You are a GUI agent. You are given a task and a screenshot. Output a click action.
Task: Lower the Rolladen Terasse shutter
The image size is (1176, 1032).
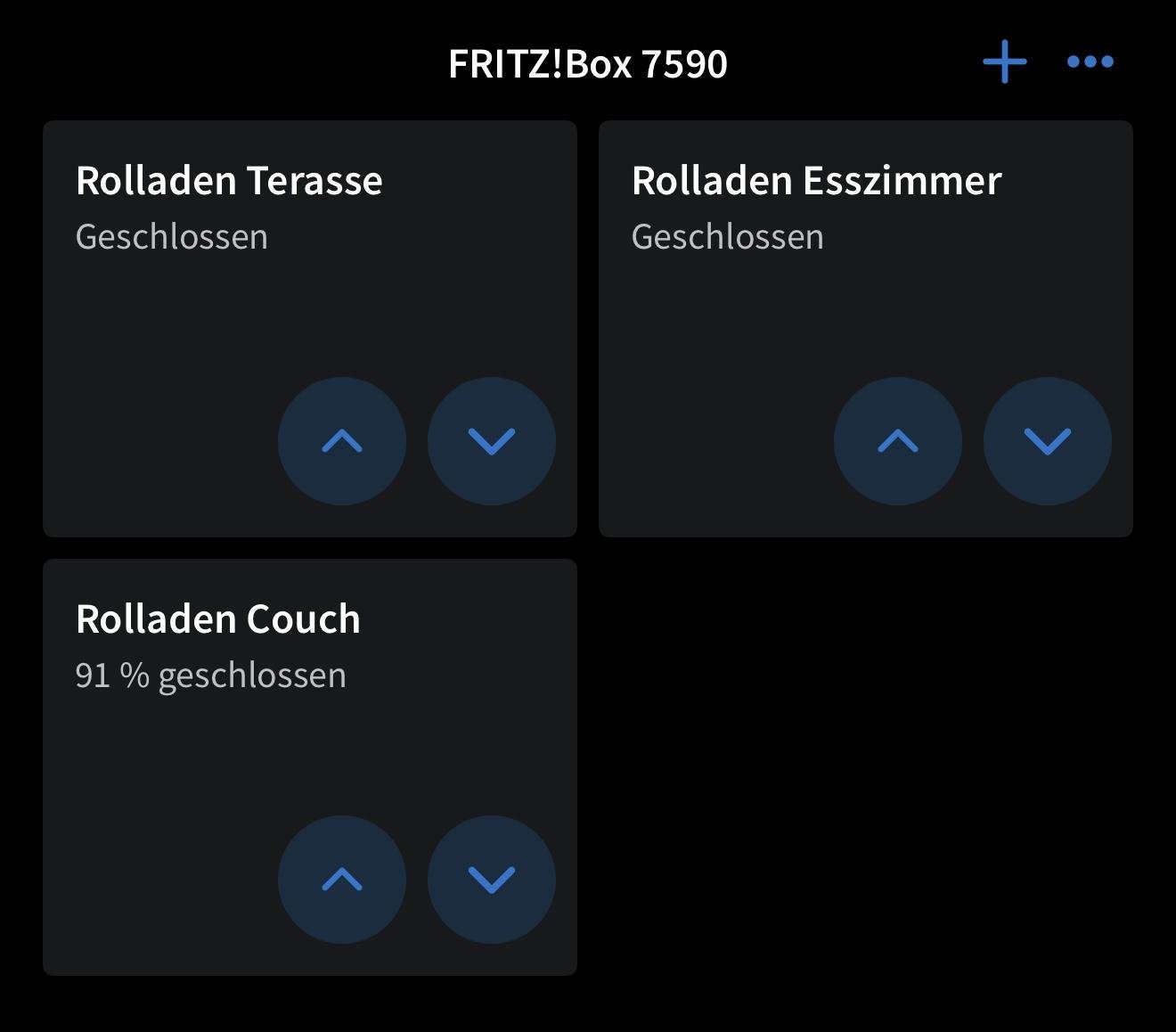(491, 441)
